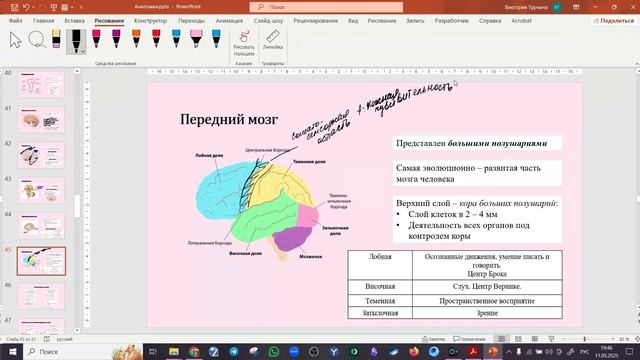Pick the Eraser tool in drawing tools
This screenshot has width=640, height=360.
[x=56, y=39]
